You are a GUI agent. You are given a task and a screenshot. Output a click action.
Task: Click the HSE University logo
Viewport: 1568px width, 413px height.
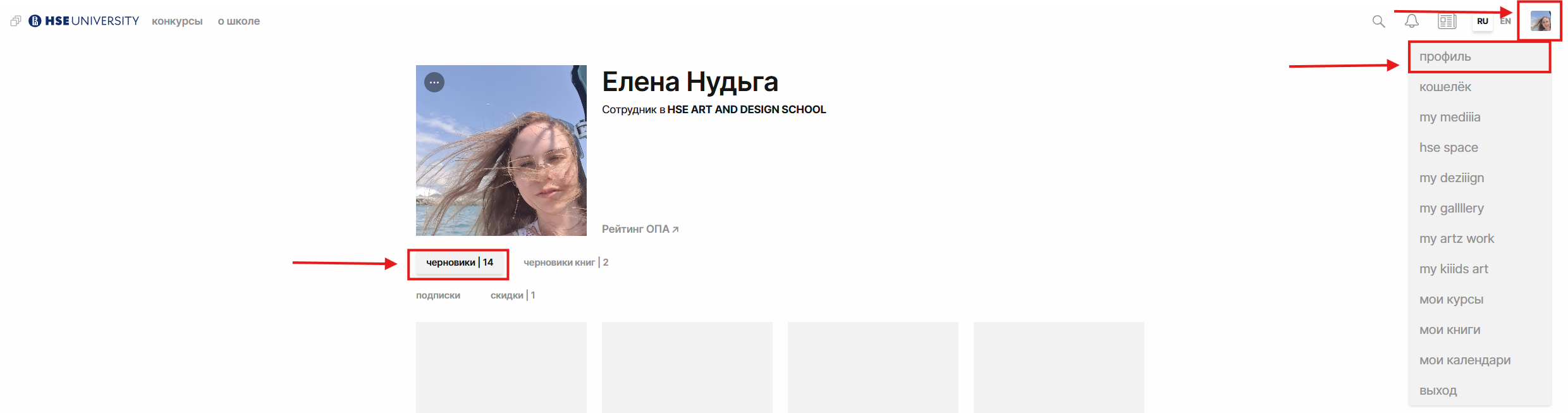[83, 21]
